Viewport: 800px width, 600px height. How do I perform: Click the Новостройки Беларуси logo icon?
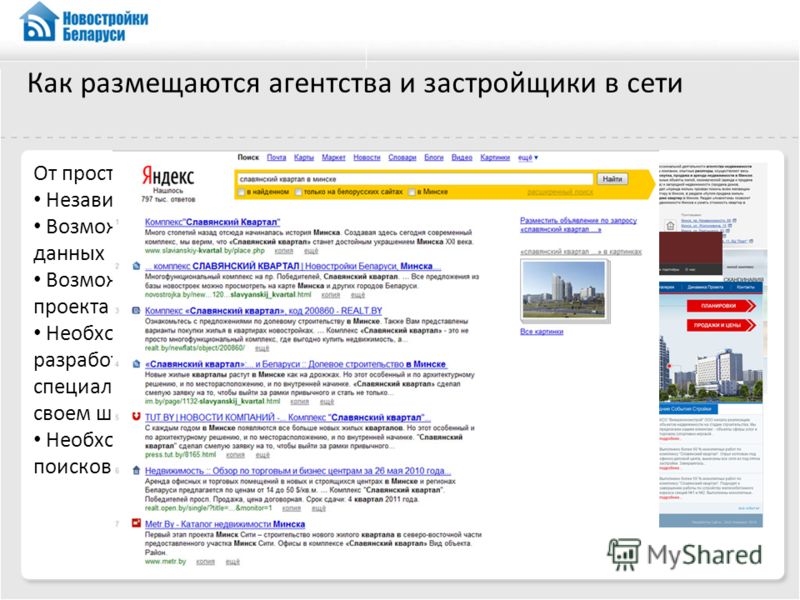(39, 21)
